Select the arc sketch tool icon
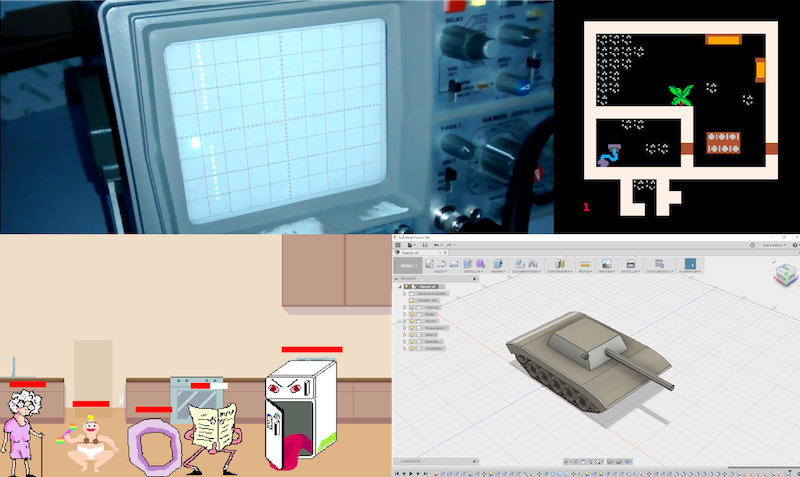 pos(442,264)
